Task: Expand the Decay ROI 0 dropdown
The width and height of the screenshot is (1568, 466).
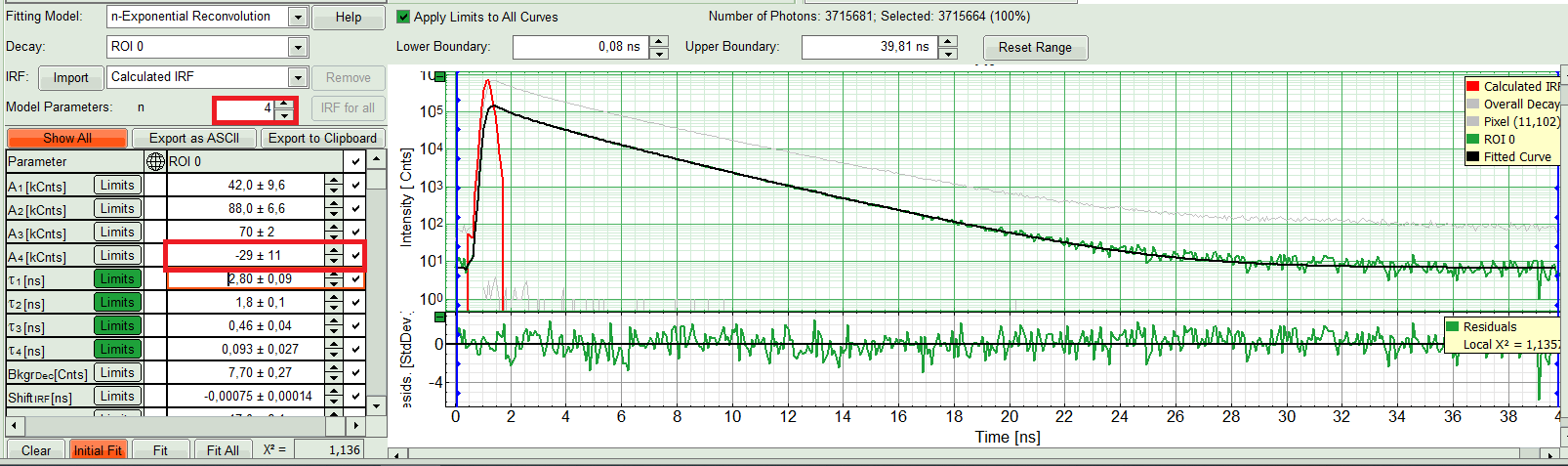Action: pos(298,47)
